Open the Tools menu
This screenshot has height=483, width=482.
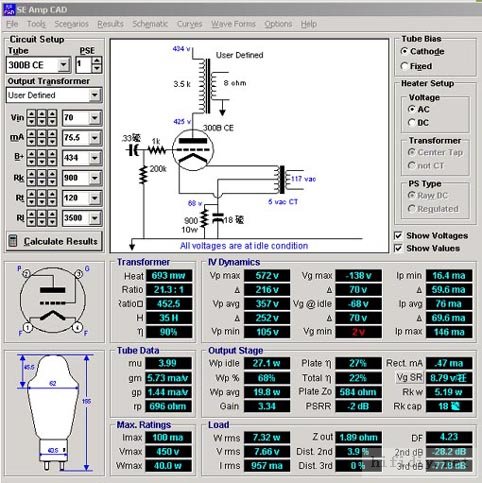(36, 24)
